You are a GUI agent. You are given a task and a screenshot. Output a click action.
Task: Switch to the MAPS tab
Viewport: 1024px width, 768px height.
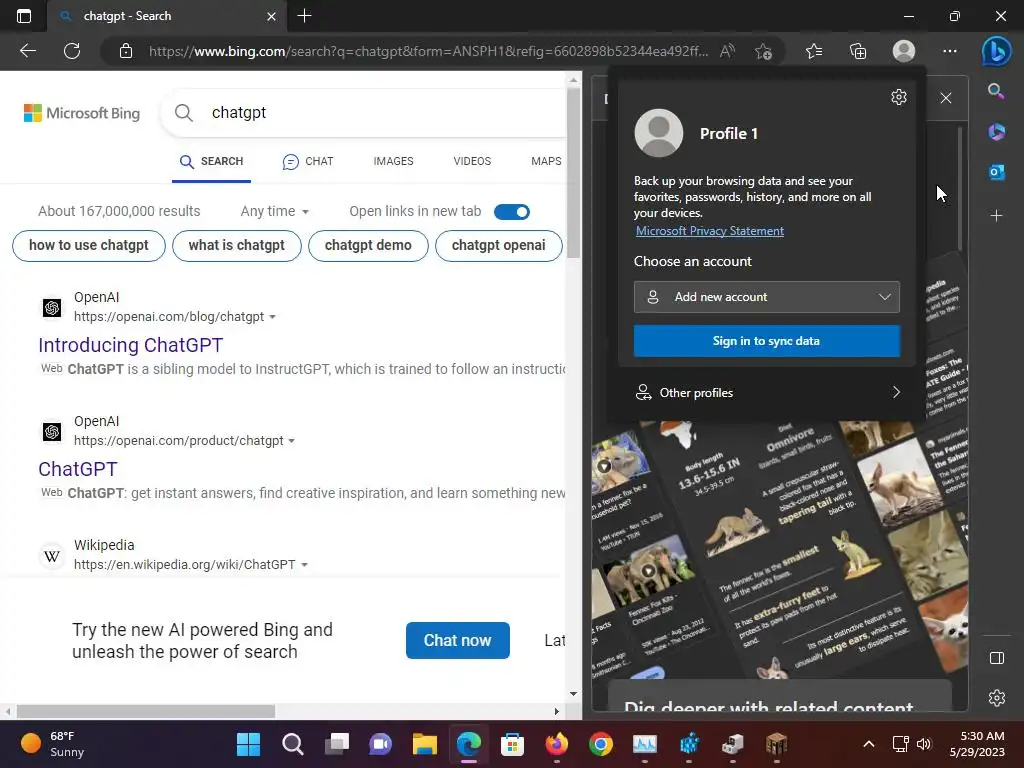coord(546,161)
